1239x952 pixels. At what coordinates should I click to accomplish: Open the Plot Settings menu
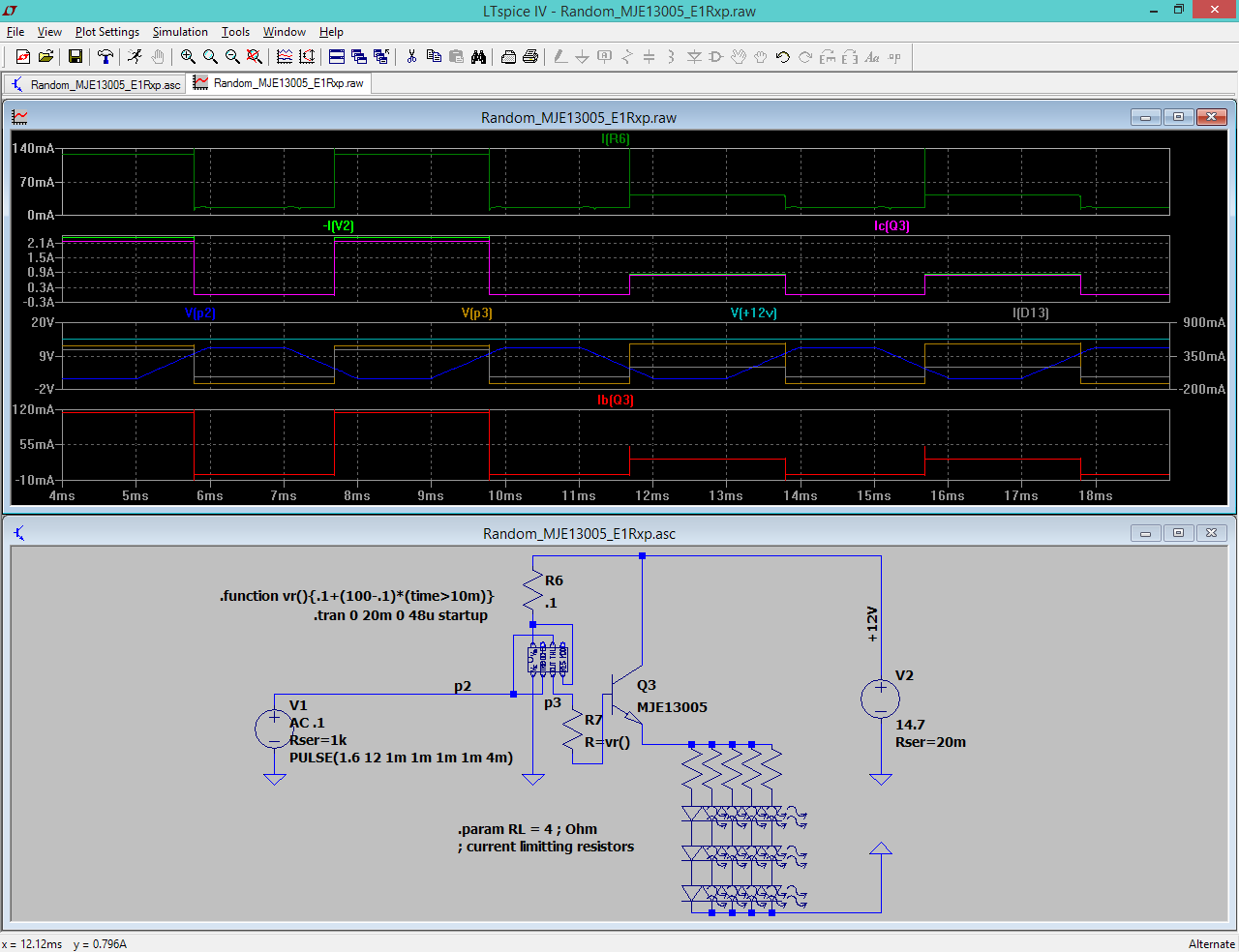pyautogui.click(x=107, y=32)
